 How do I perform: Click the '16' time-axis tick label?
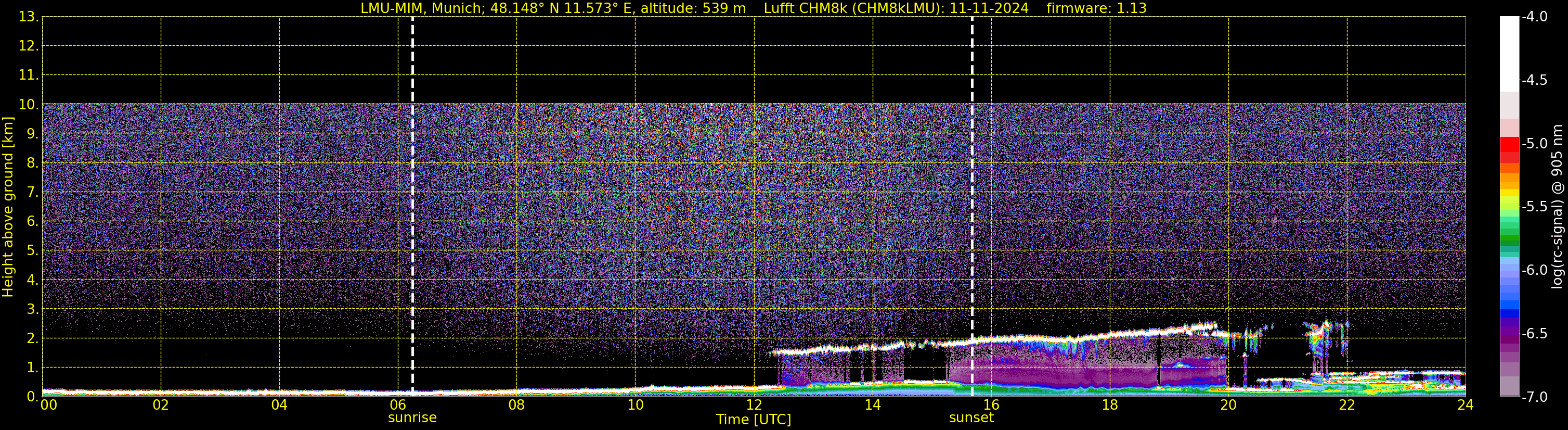coord(992,405)
